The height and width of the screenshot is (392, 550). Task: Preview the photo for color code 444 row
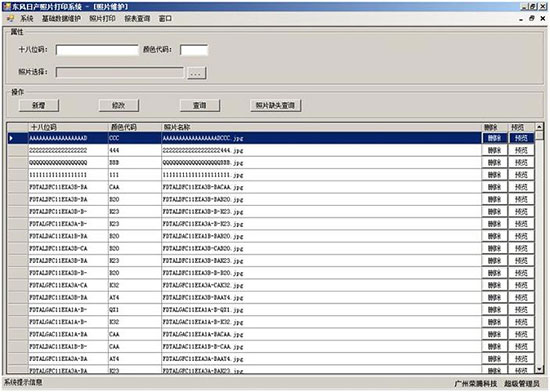tap(521, 150)
